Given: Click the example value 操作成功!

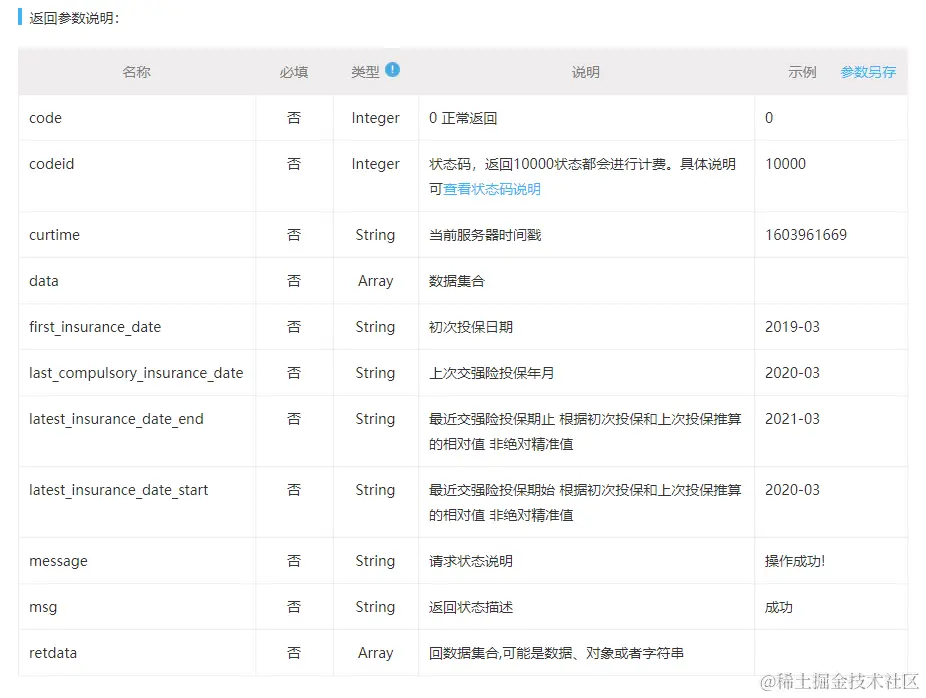Looking at the screenshot, I should [795, 561].
